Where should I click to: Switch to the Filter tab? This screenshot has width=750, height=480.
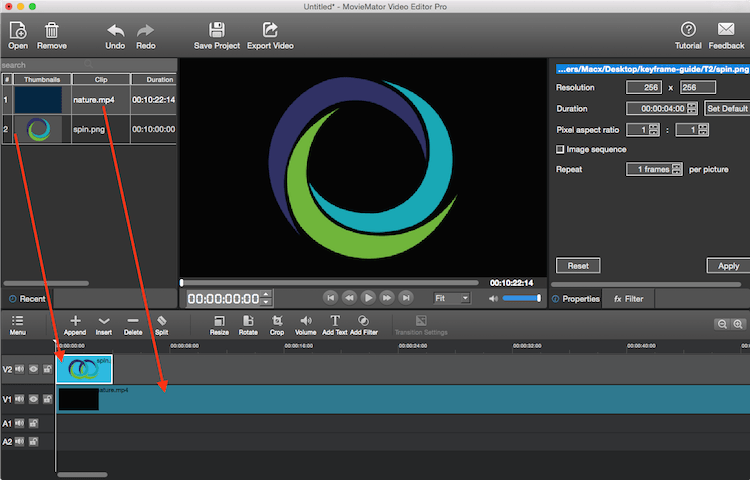point(628,299)
